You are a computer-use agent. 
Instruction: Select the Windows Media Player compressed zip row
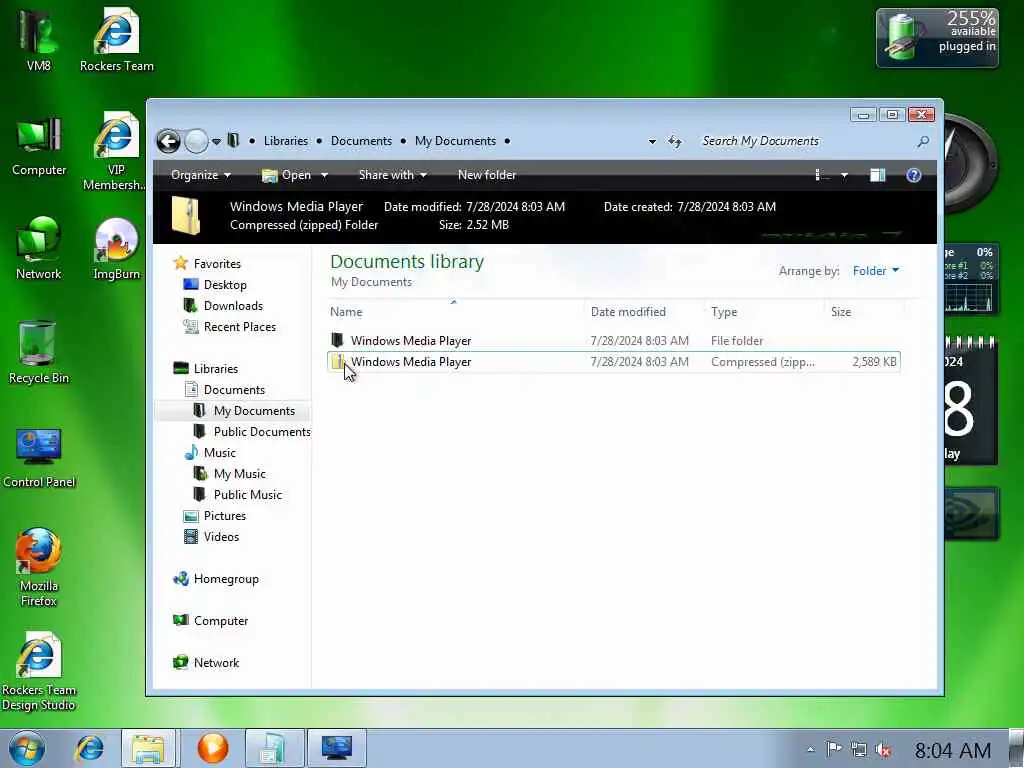(614, 362)
